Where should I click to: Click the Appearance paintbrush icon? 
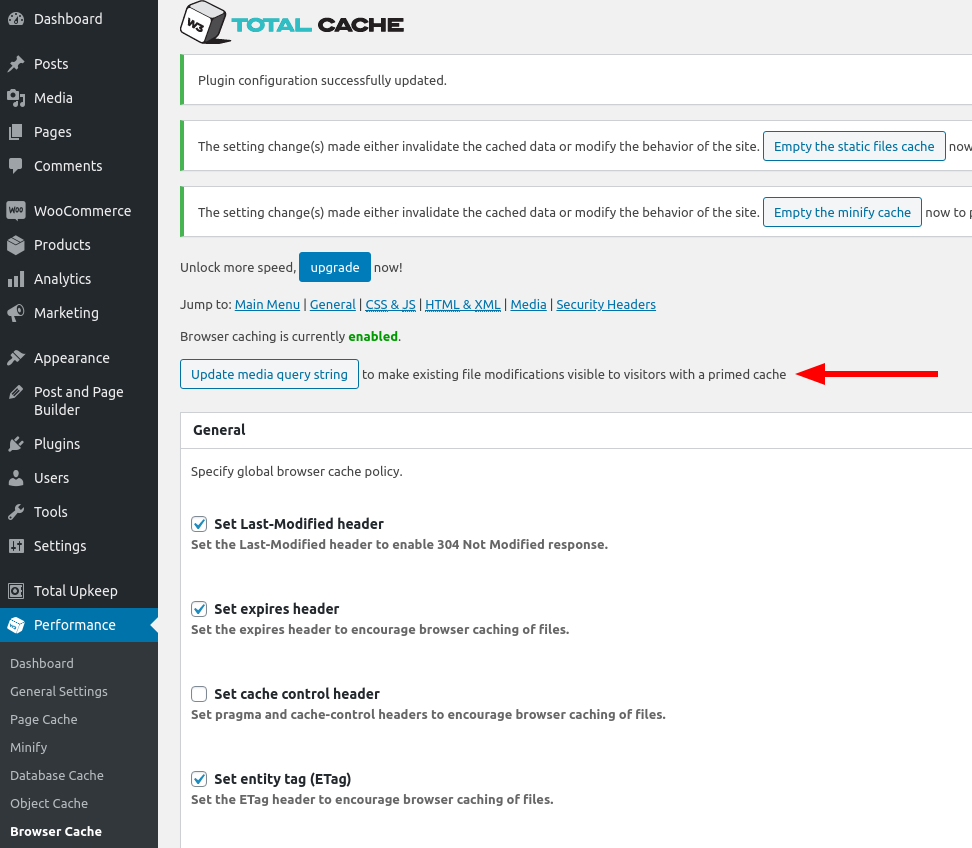[x=16, y=358]
